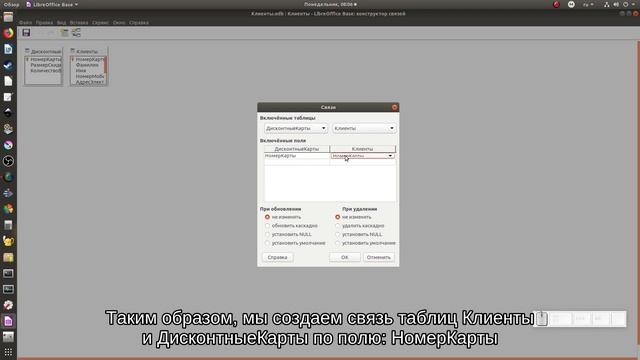Open the power system menu
640x360 pixels.
pos(629,4)
